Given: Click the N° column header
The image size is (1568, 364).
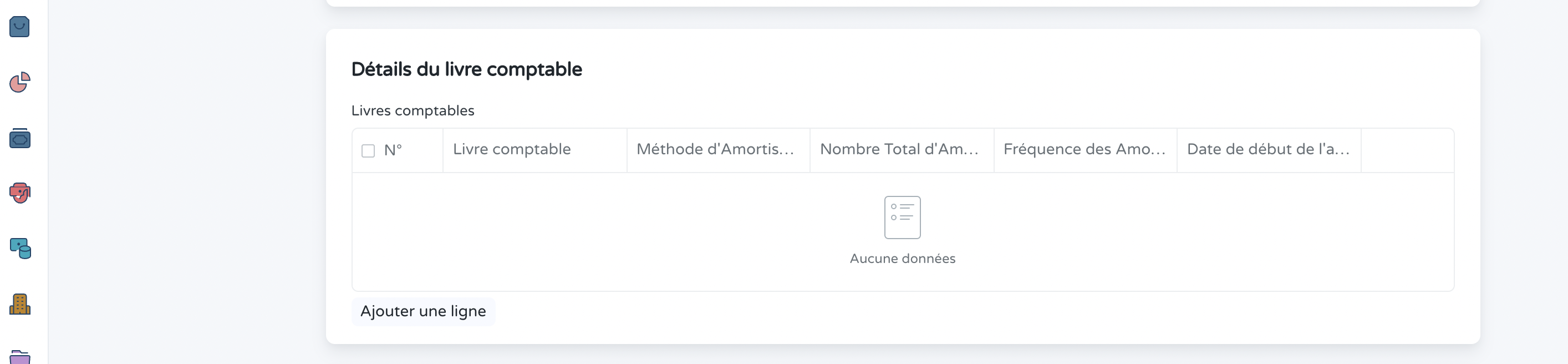Looking at the screenshot, I should [394, 149].
